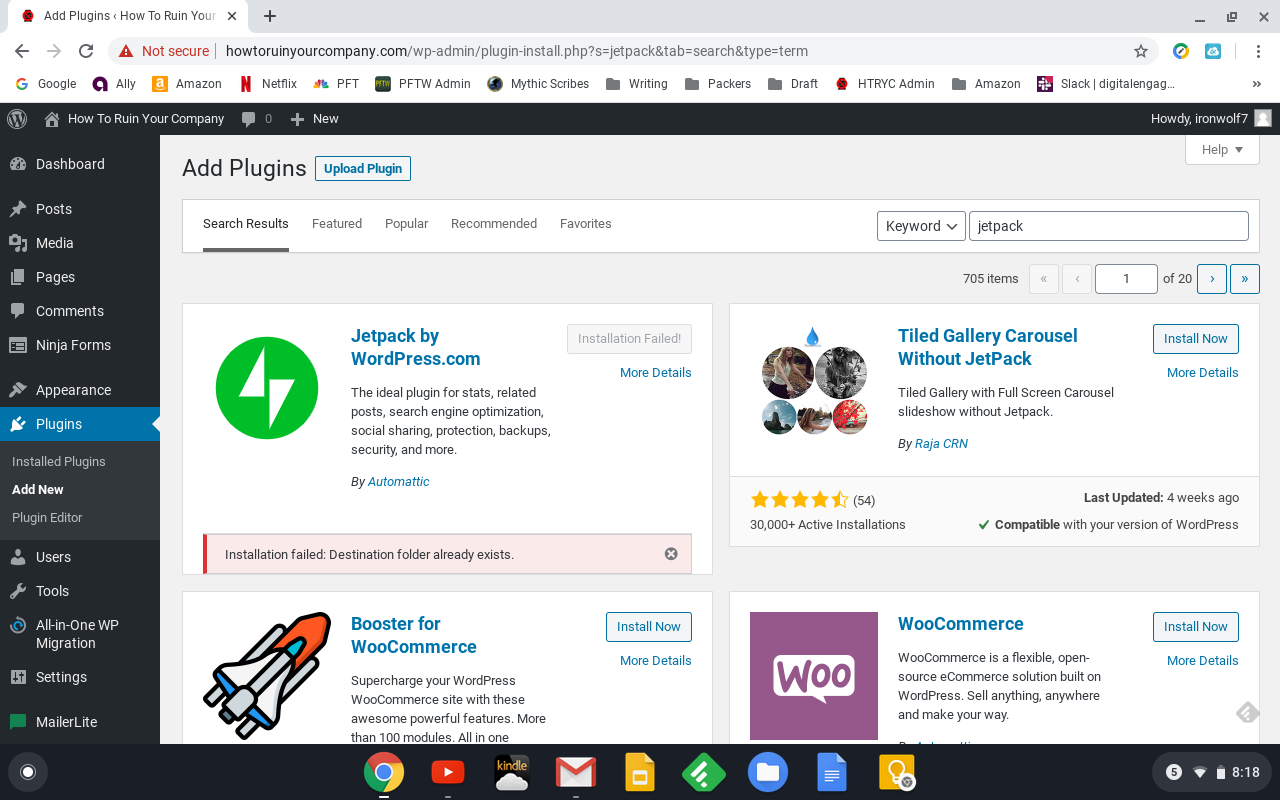Click the comments bubble in admin bar
Image resolution: width=1280 pixels, height=800 pixels.
point(256,118)
